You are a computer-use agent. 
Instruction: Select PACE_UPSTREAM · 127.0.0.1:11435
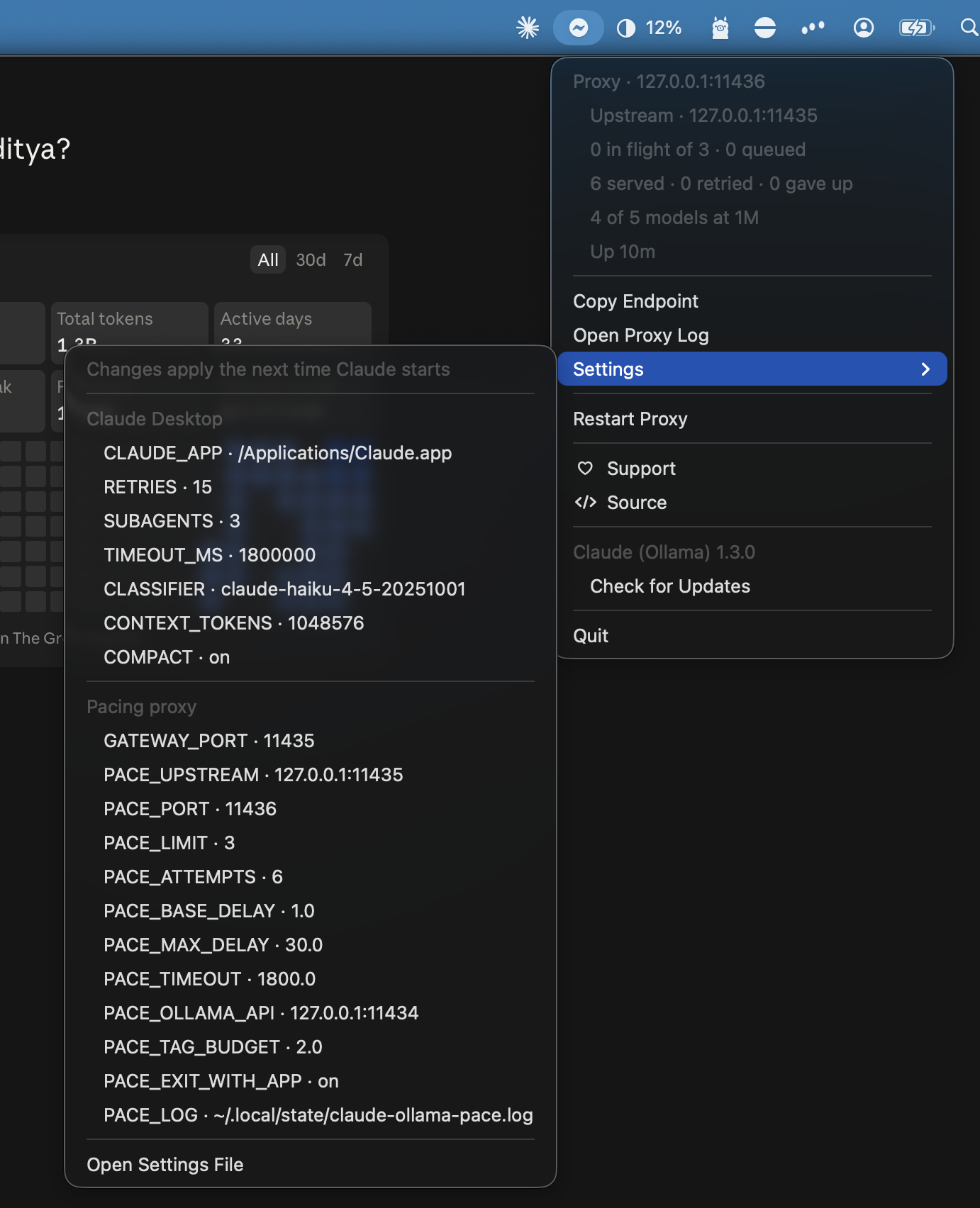pos(311,774)
